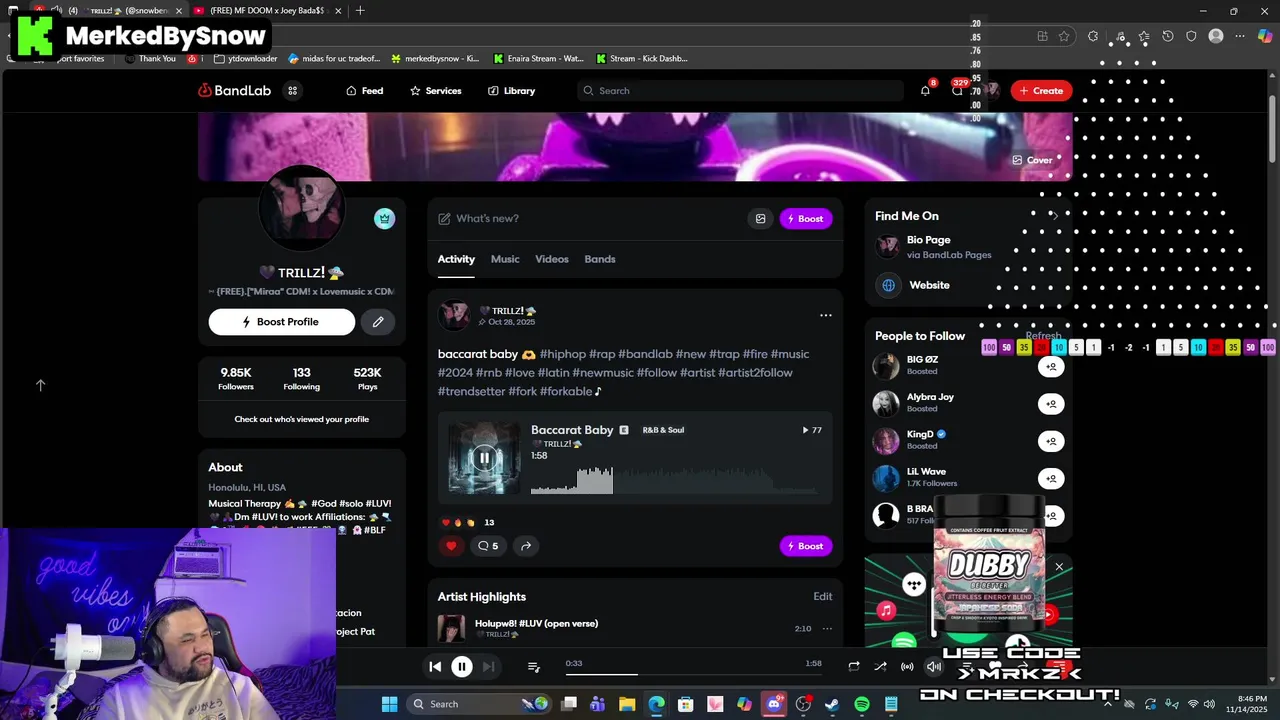Close the streaming services ad card
This screenshot has width=1280, height=720.
(x=1059, y=567)
